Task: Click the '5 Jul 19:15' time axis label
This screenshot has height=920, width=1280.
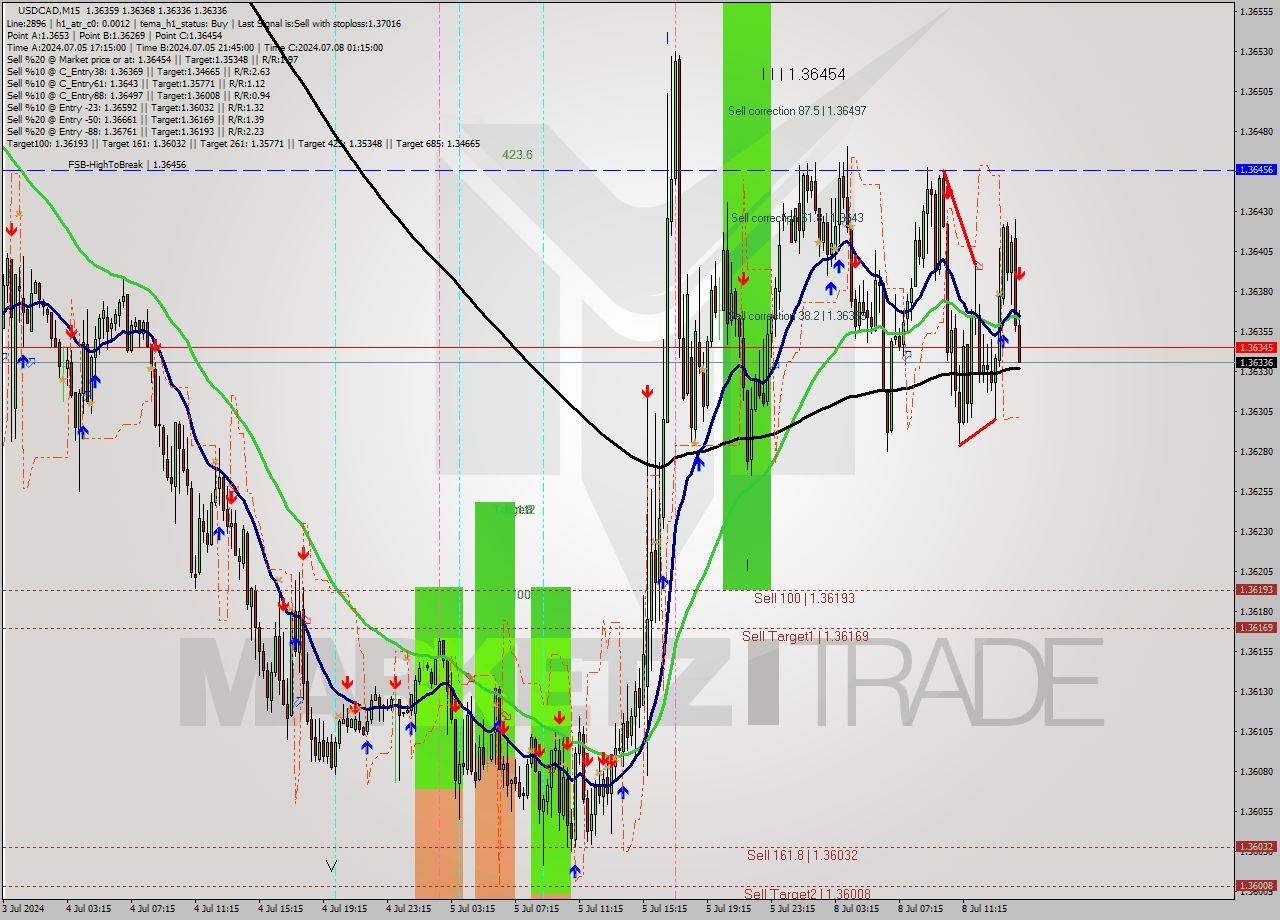Action: click(x=729, y=910)
